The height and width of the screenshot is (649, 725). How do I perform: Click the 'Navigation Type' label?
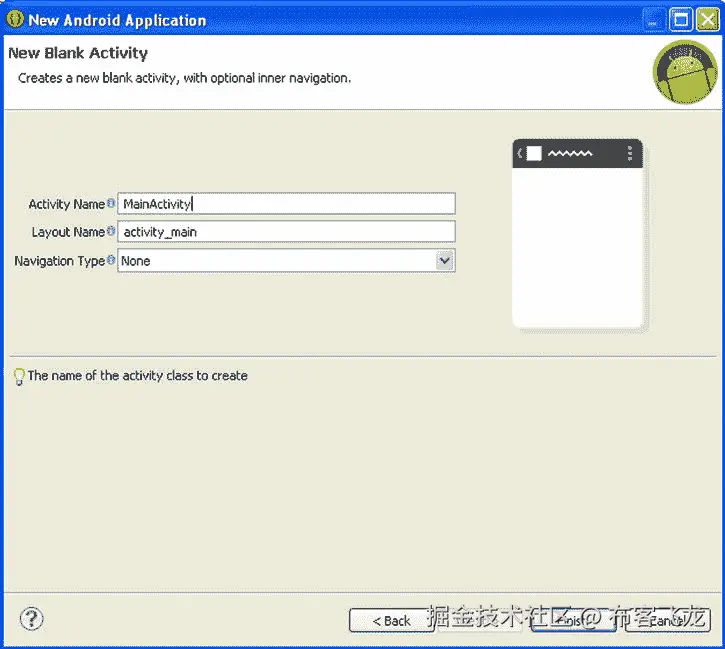(x=60, y=261)
